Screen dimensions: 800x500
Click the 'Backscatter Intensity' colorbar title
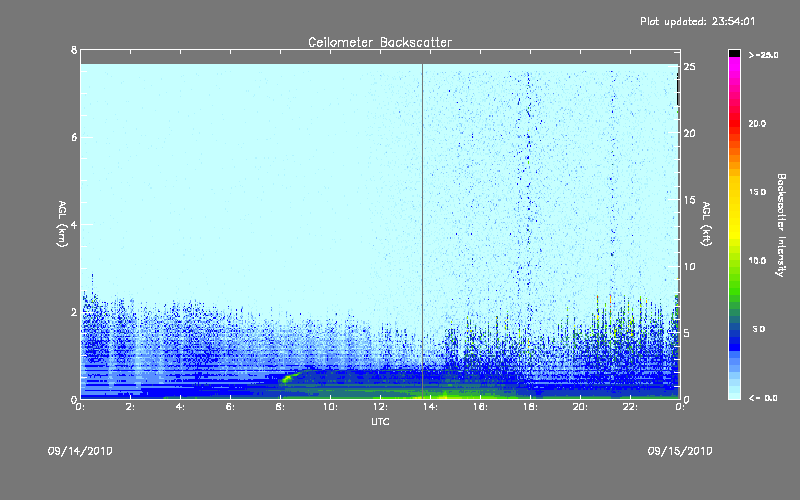[781, 225]
